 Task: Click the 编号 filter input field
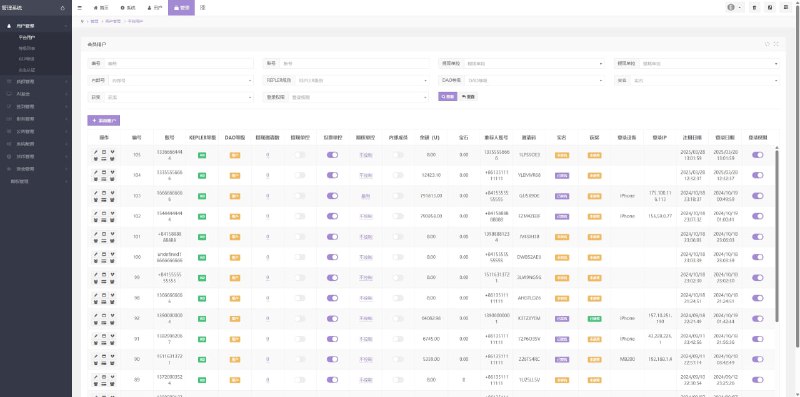pyautogui.click(x=179, y=63)
